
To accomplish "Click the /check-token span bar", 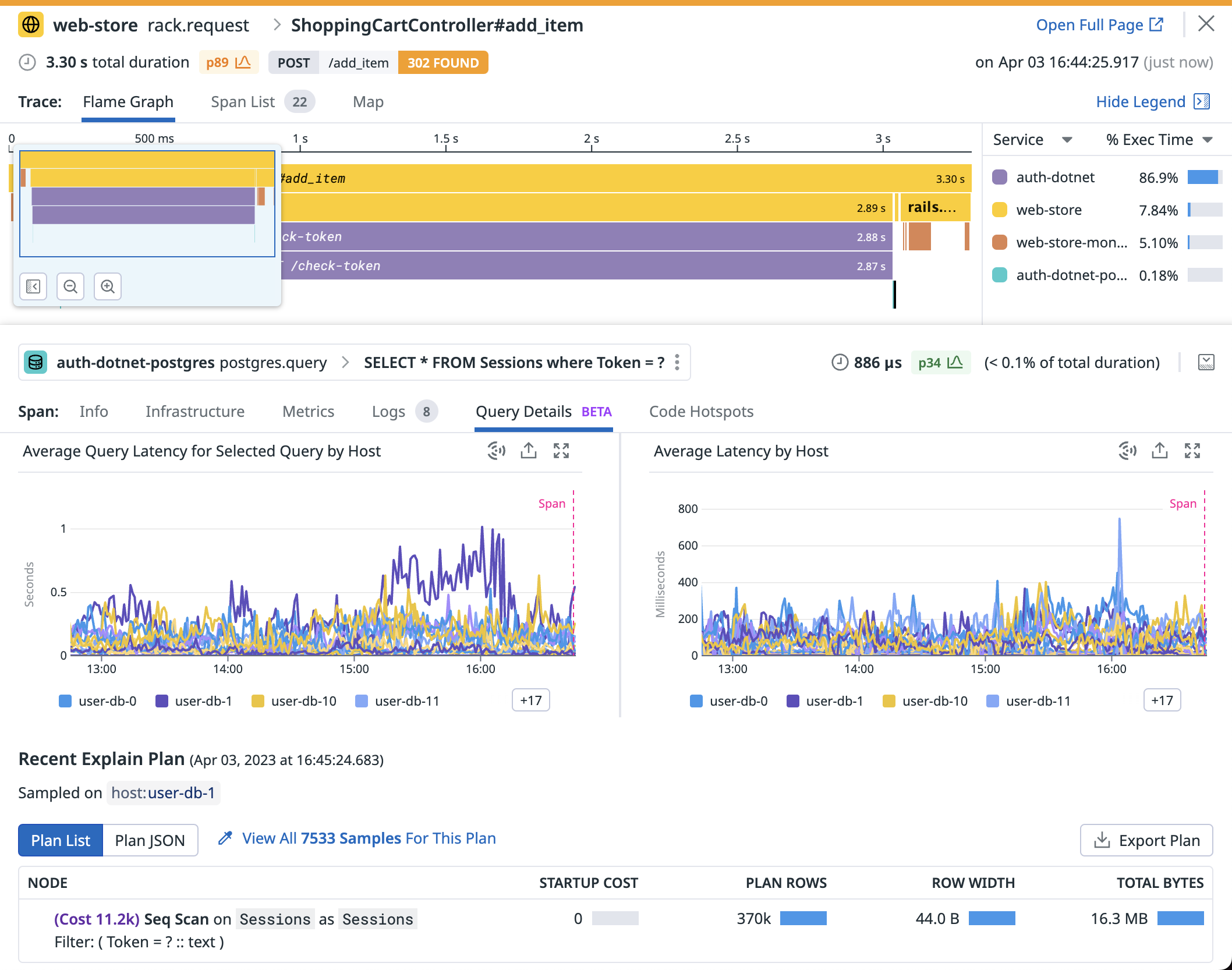I will coord(582,265).
